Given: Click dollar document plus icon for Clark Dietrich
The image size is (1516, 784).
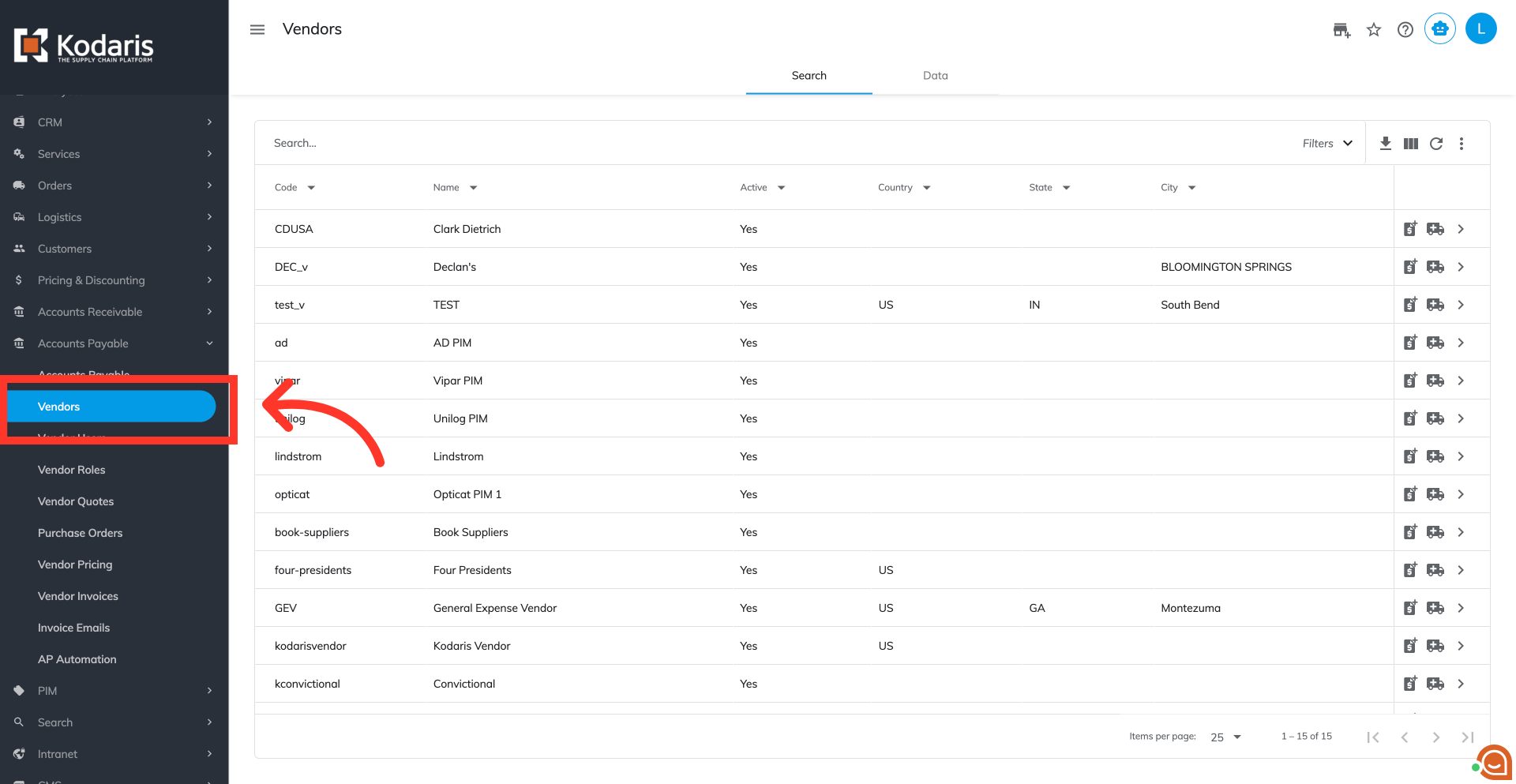Looking at the screenshot, I should pyautogui.click(x=1411, y=228).
